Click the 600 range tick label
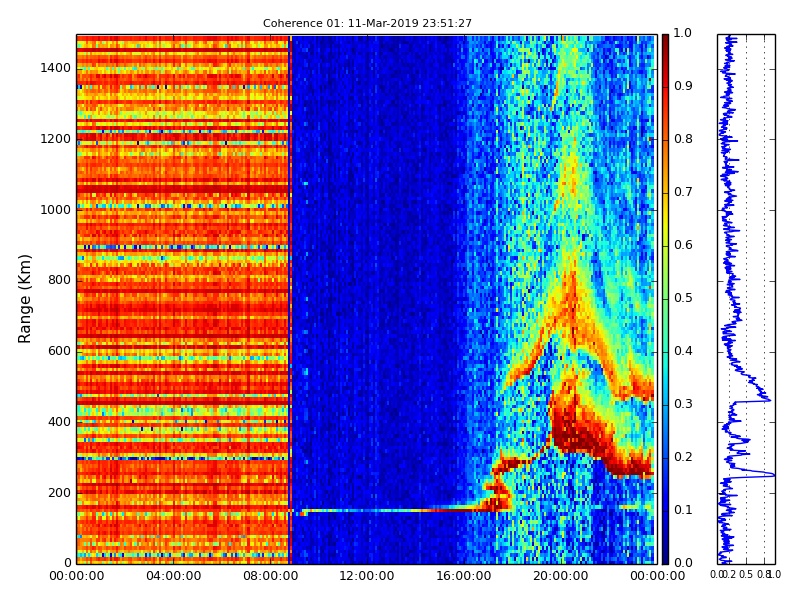Viewport: 800px width, 600px height. pyautogui.click(x=59, y=351)
